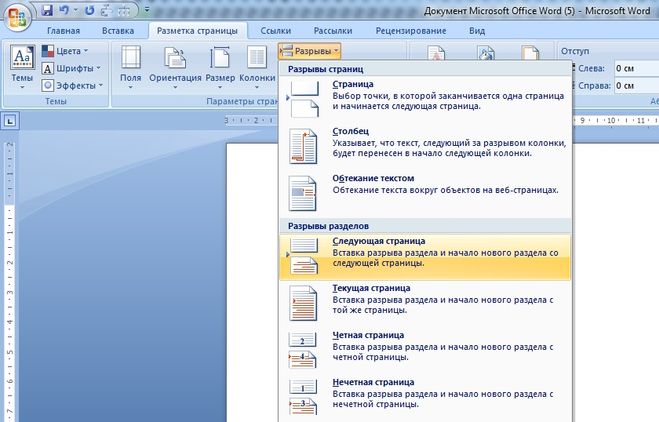Expand the Эффекты theme effects dropdown

pos(72,85)
